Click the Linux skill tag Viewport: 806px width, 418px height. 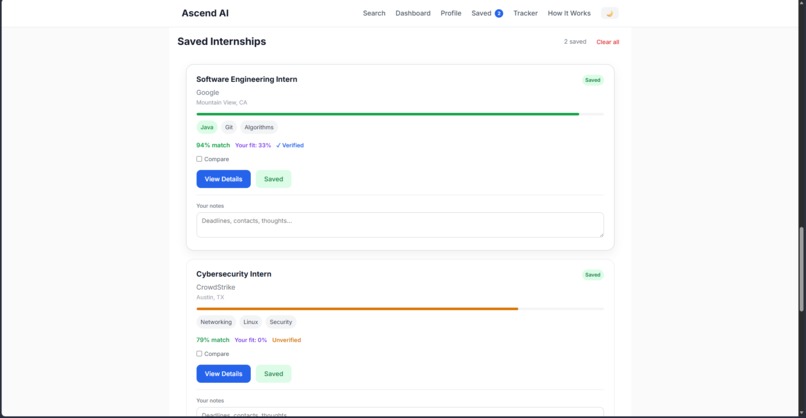[251, 322]
